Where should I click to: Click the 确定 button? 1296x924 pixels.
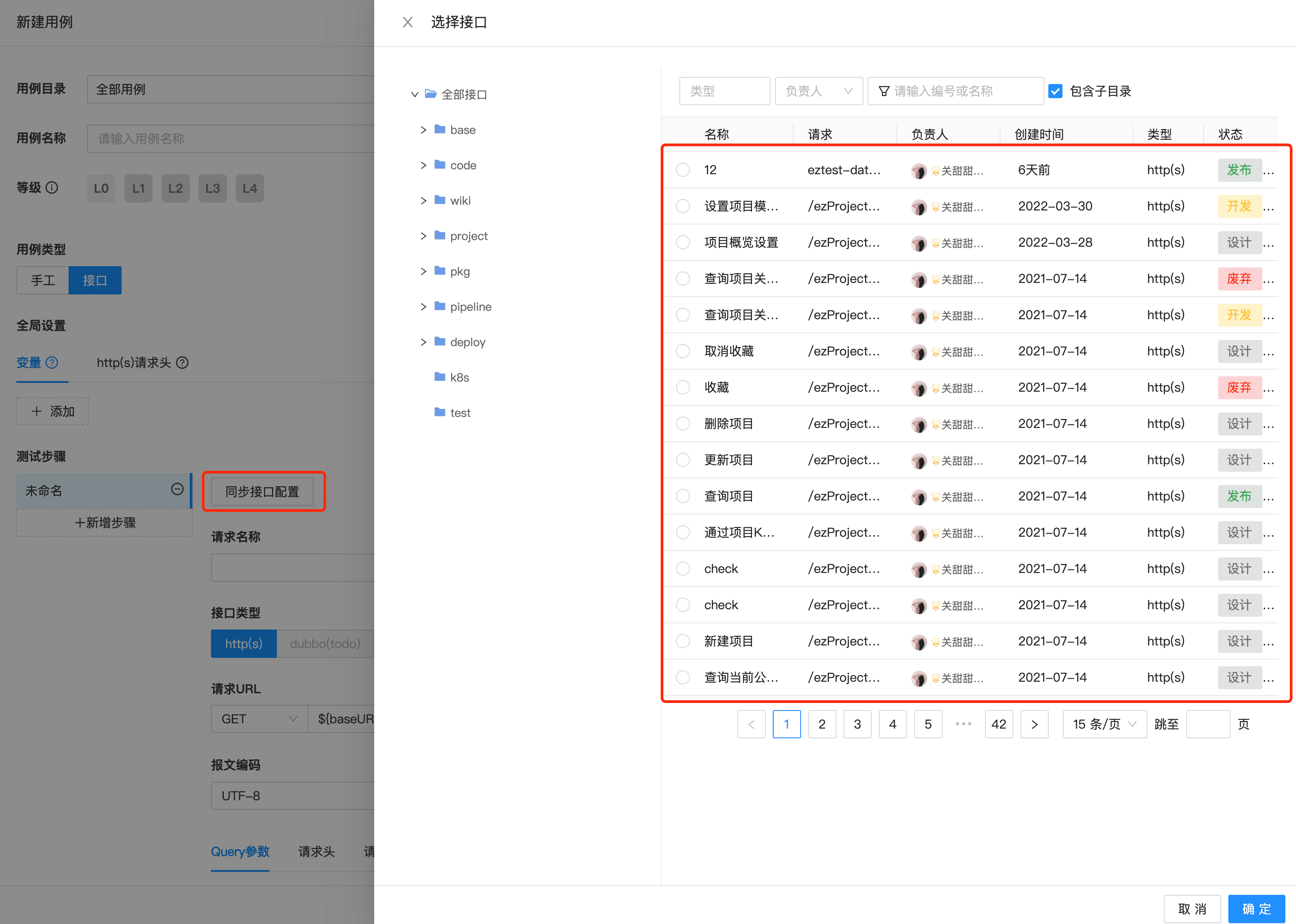(x=1256, y=909)
